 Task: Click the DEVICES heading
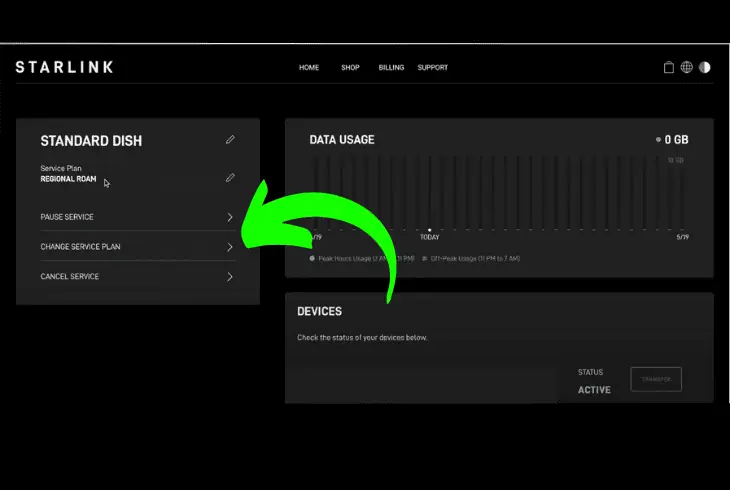coord(319,311)
